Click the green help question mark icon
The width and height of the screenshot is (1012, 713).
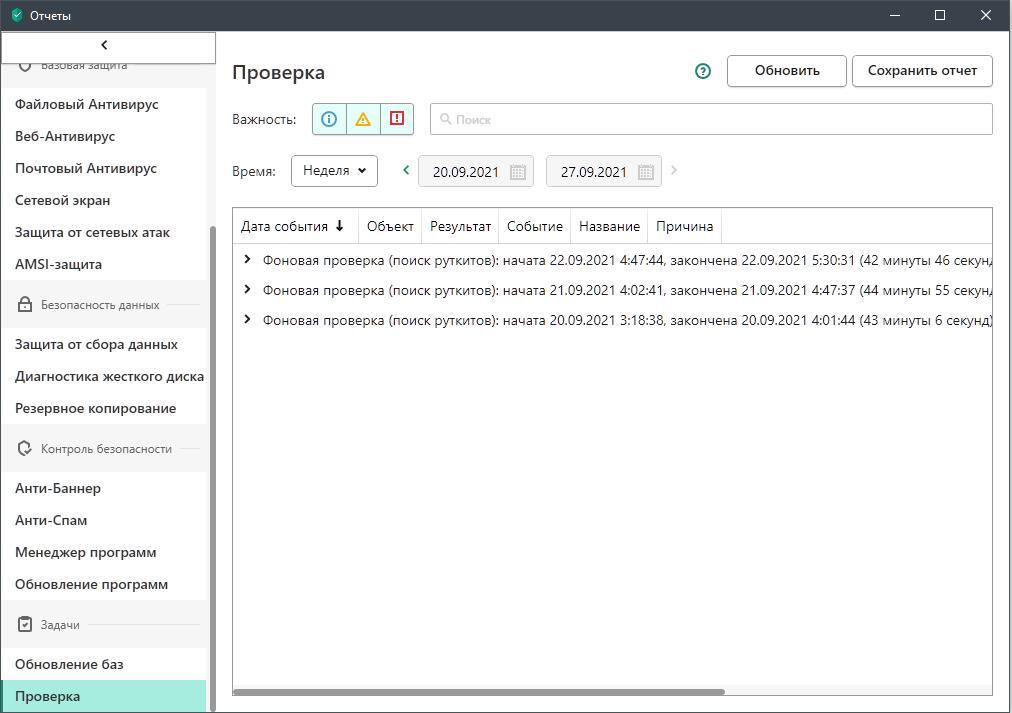point(703,71)
